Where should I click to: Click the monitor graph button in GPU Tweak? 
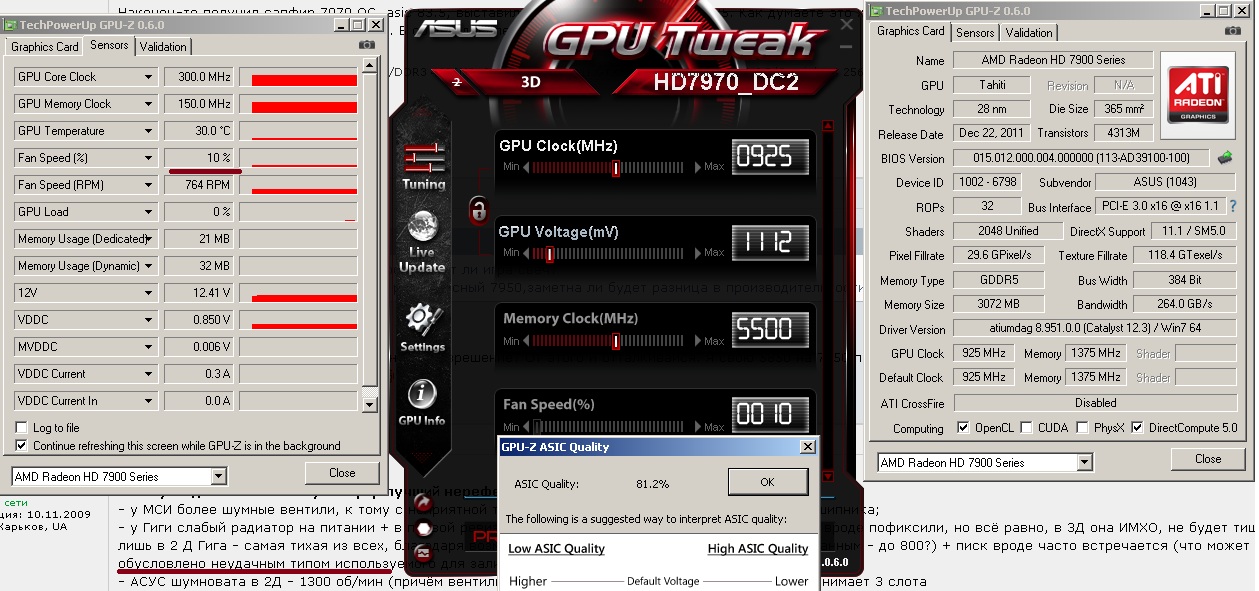(424, 552)
